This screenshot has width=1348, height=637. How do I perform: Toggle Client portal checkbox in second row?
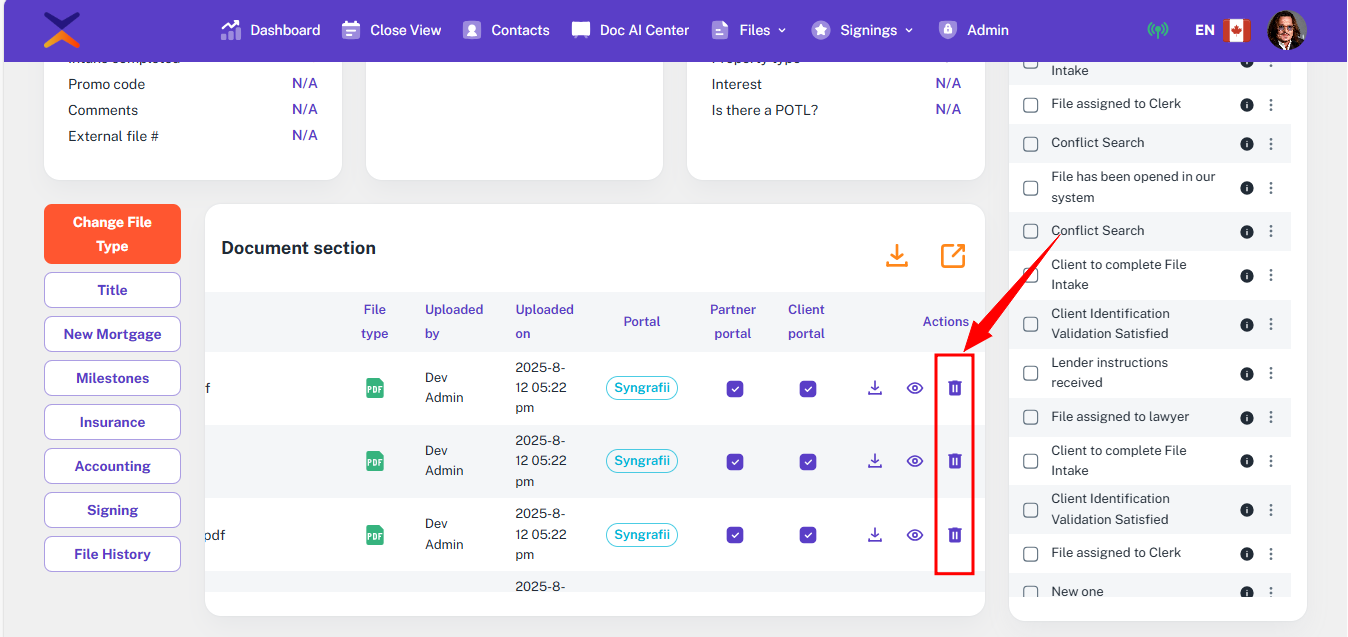pyautogui.click(x=808, y=462)
